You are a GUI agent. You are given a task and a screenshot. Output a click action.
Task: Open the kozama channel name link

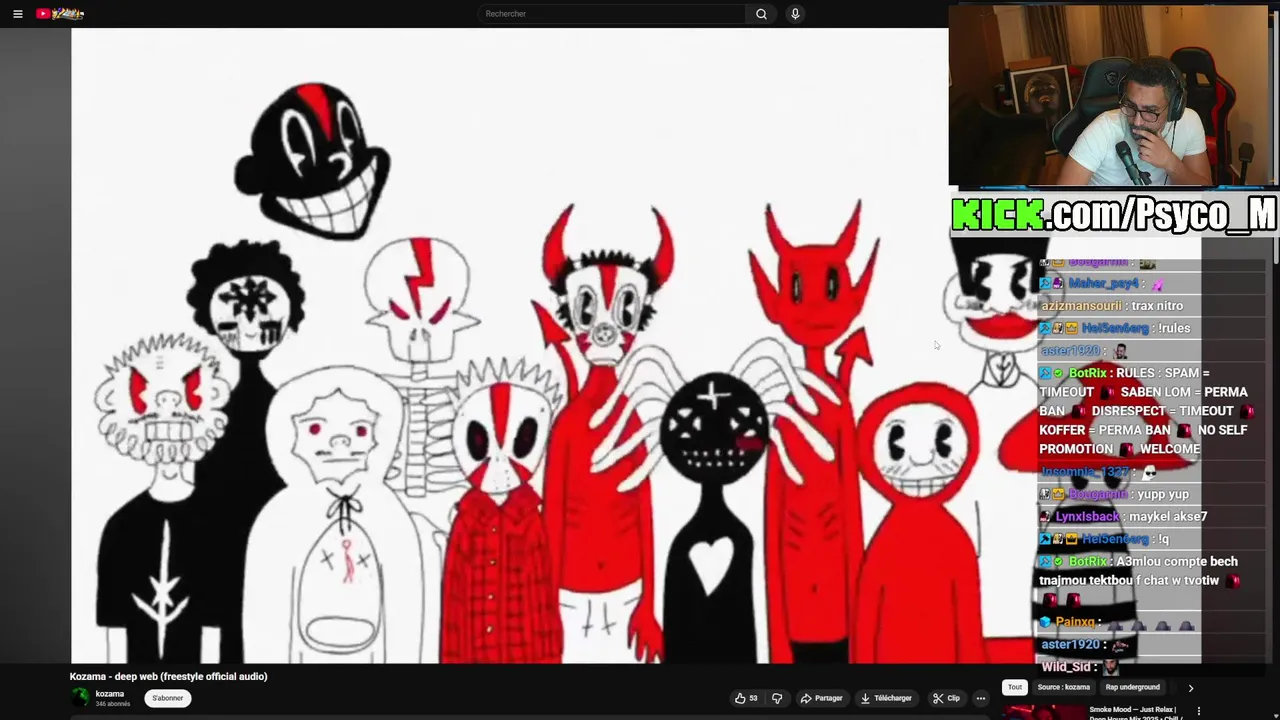pyautogui.click(x=110, y=694)
